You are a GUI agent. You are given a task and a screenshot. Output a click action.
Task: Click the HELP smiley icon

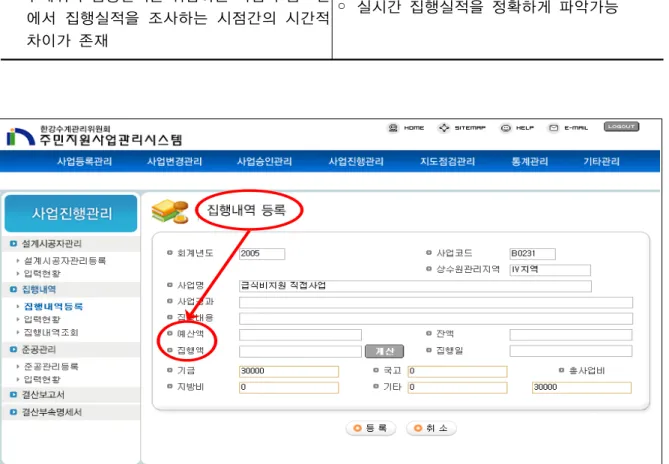[506, 128]
